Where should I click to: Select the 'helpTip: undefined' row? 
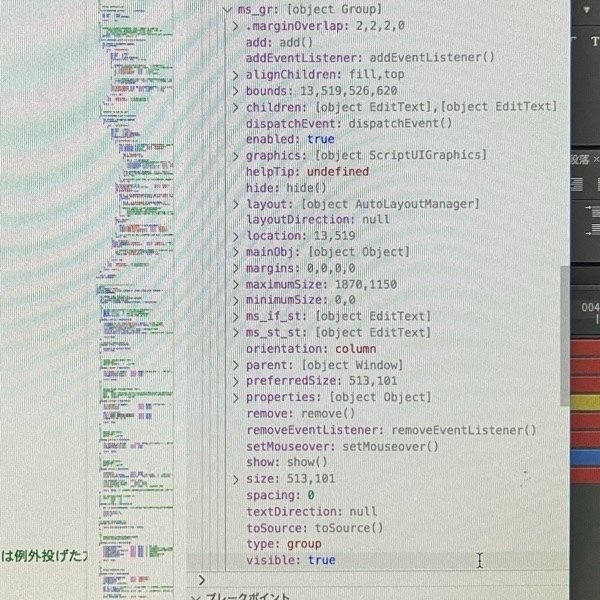[307, 172]
